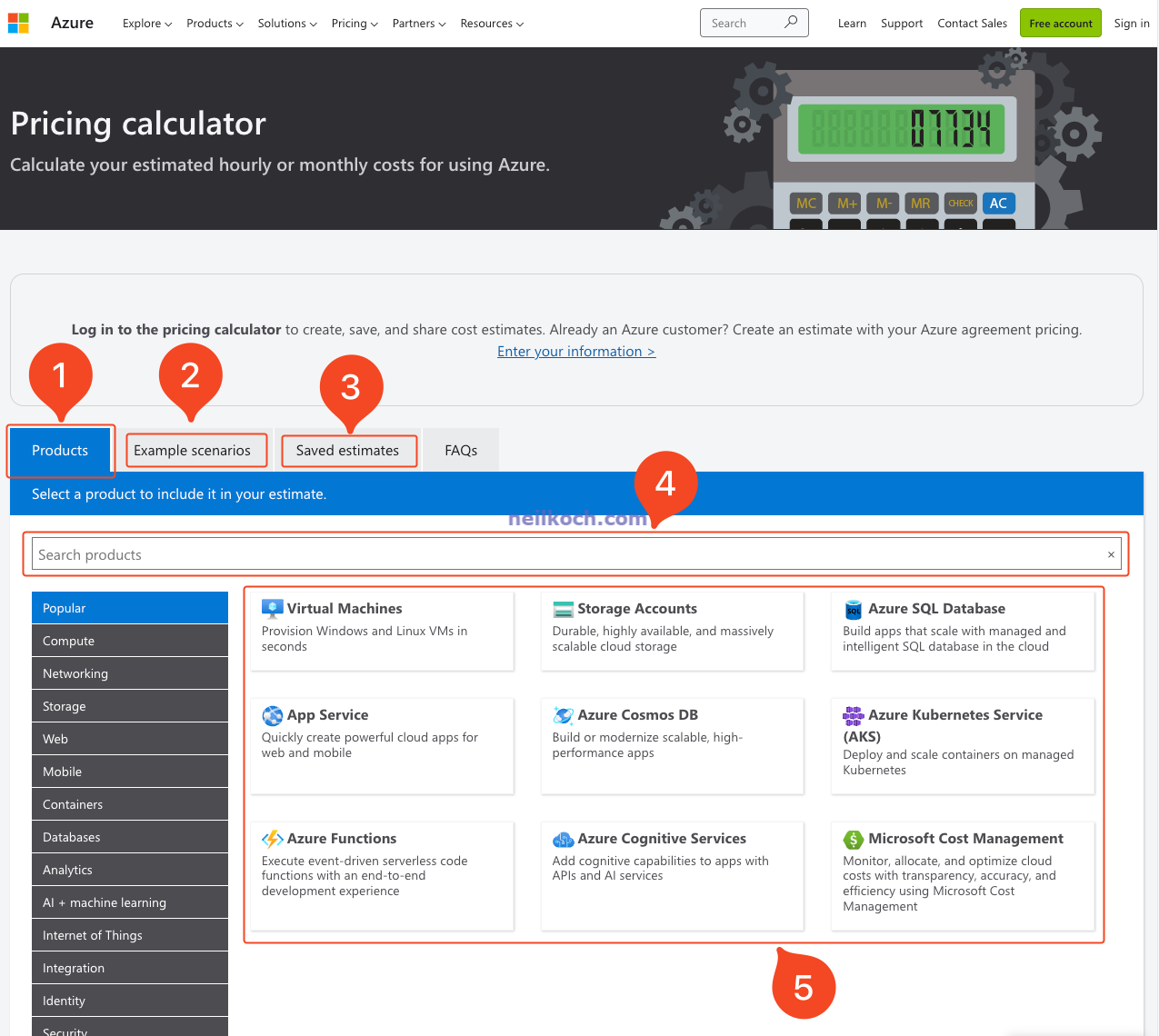The height and width of the screenshot is (1036, 1159).
Task: Open the Pricing dropdown
Action: 355,24
